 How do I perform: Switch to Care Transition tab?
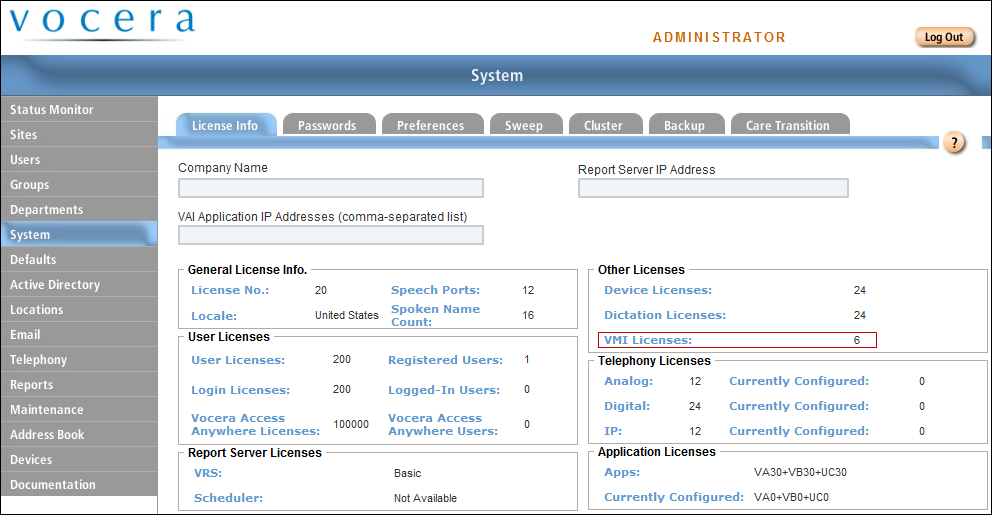(787, 125)
